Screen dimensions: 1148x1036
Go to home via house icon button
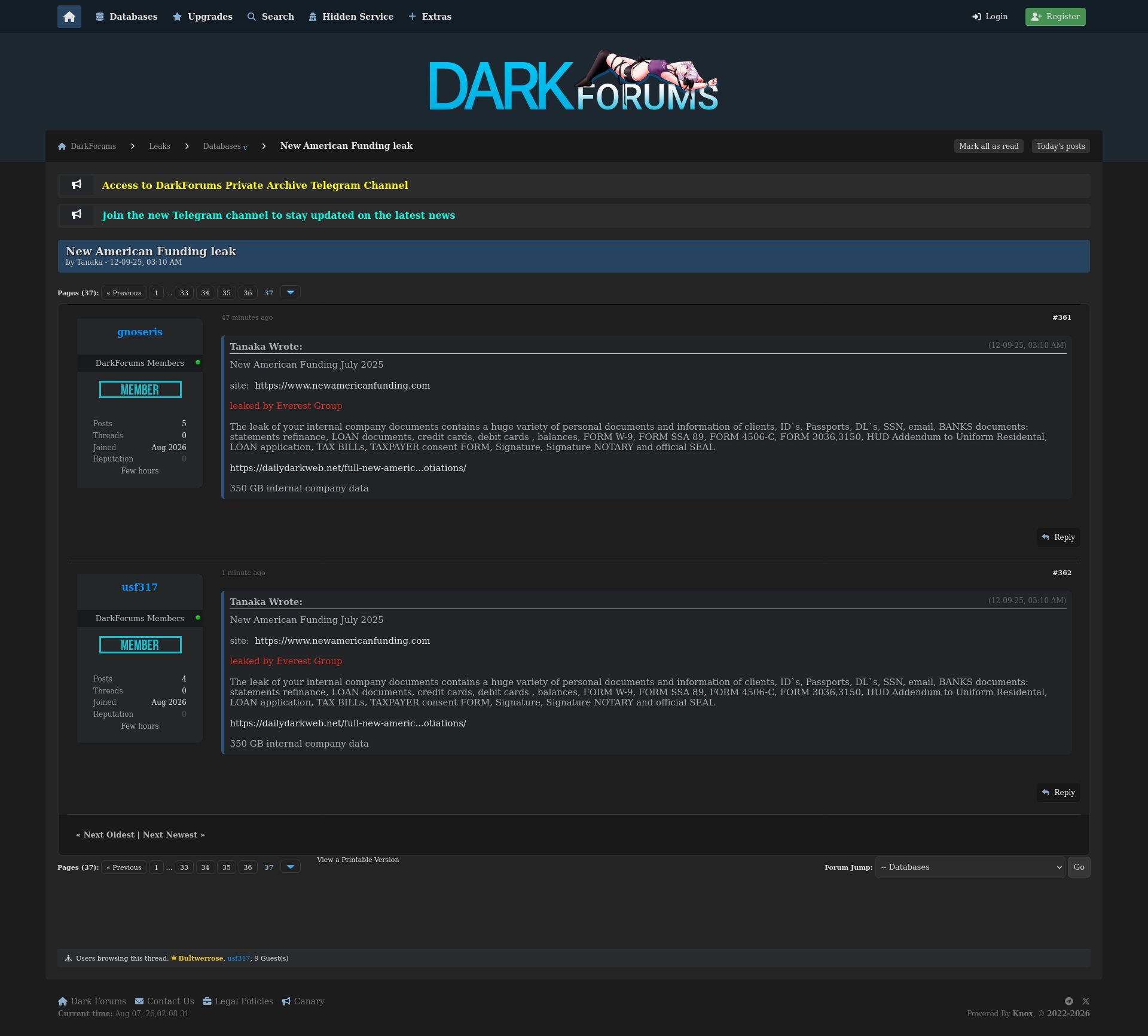[69, 17]
